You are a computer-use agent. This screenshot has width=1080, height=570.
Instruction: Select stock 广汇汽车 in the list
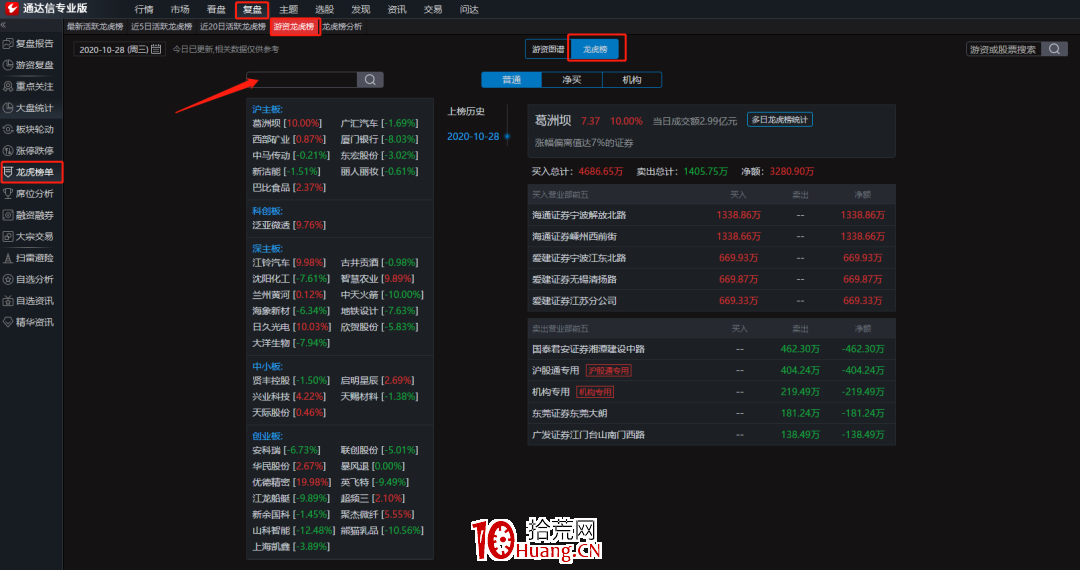[x=380, y=123]
